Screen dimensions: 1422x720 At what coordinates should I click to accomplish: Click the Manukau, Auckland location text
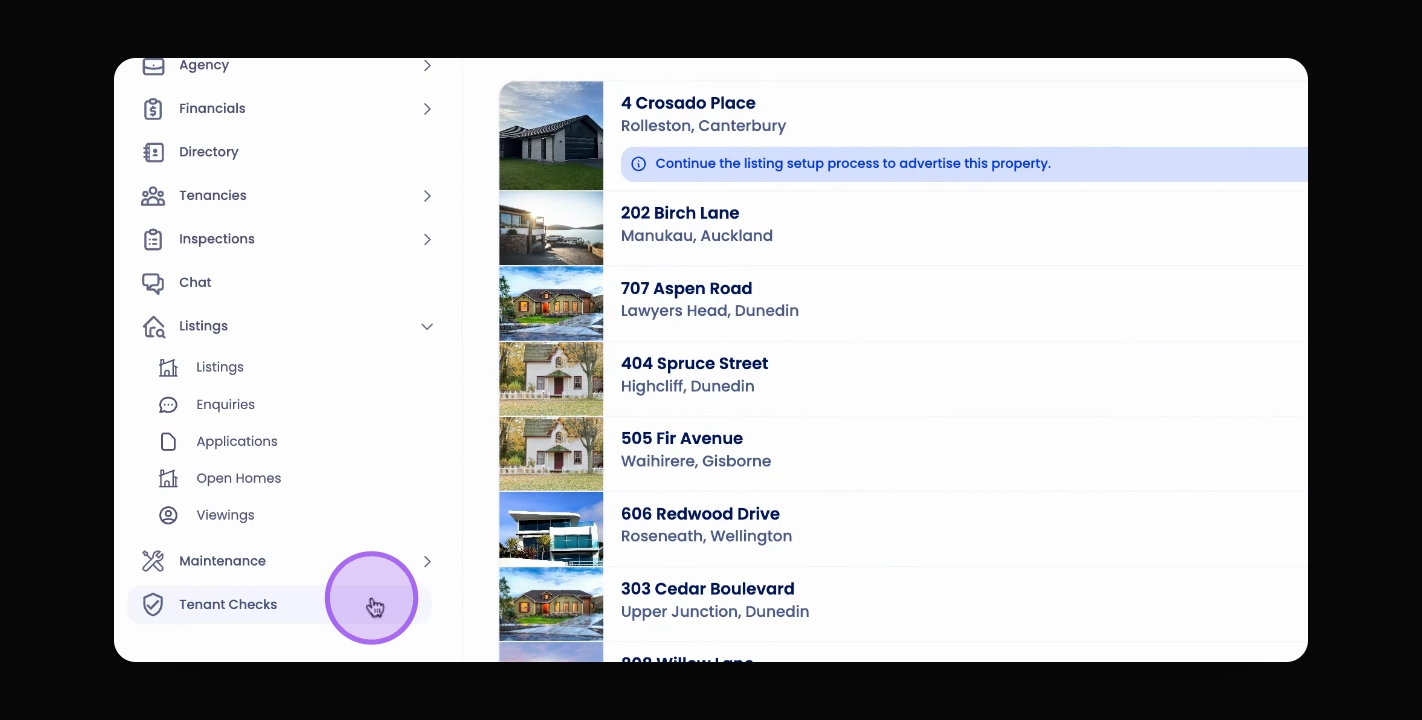(697, 236)
